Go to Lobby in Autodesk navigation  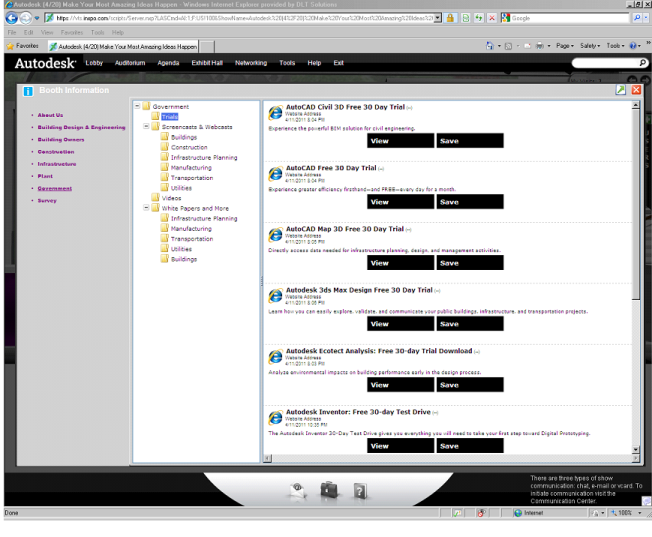[x=94, y=63]
